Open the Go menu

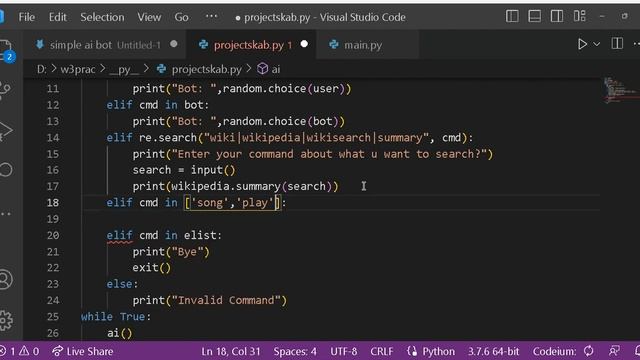[x=181, y=17]
